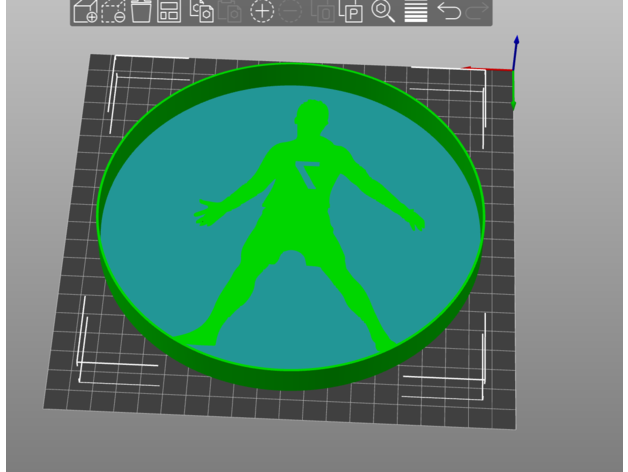Click the Split to parts icon
This screenshot has height=472, width=628.
coord(351,12)
